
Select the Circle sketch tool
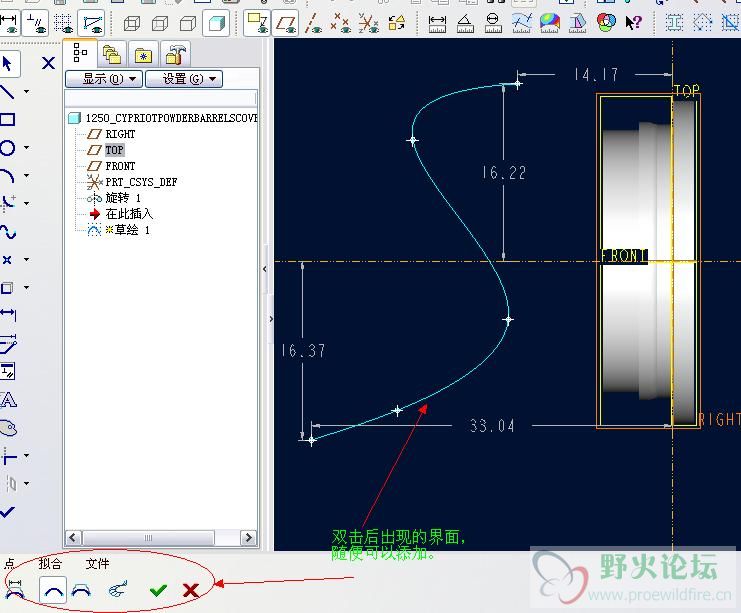coord(7,148)
